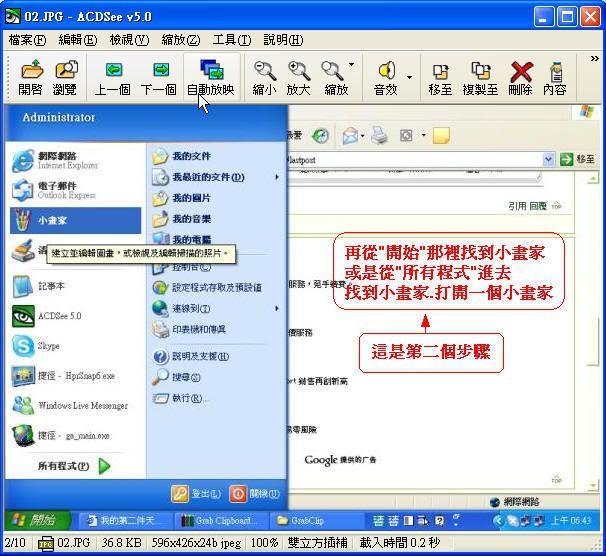
Task: Zoom out with the 縮小 magnifier
Action: [x=264, y=77]
